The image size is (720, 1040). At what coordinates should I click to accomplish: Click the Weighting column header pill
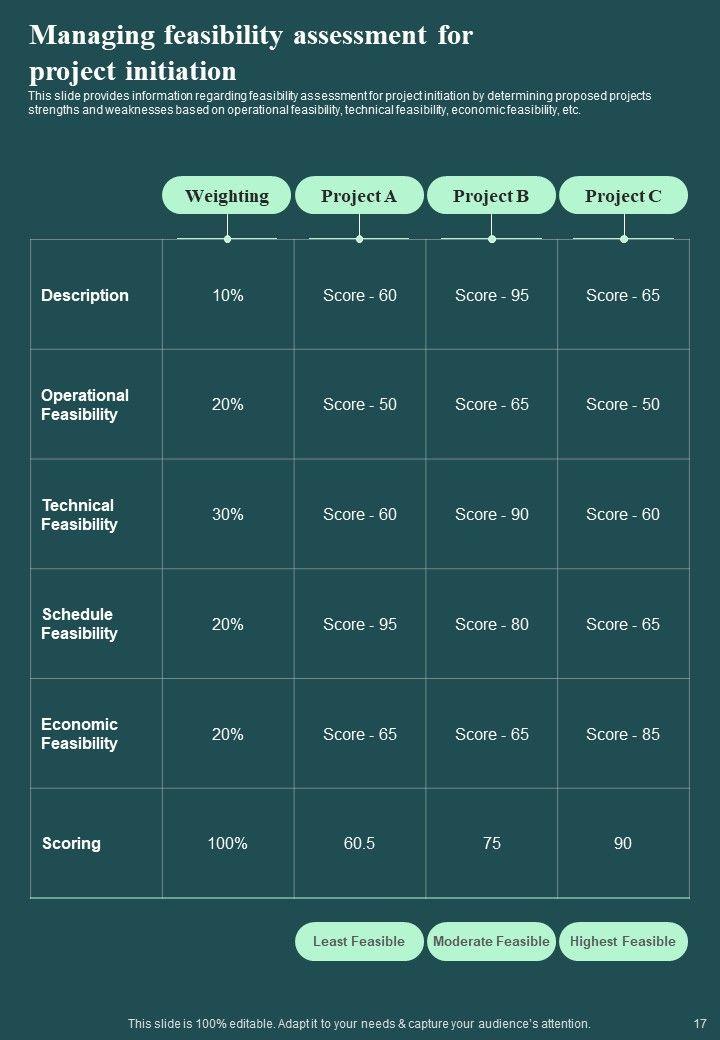pos(227,196)
